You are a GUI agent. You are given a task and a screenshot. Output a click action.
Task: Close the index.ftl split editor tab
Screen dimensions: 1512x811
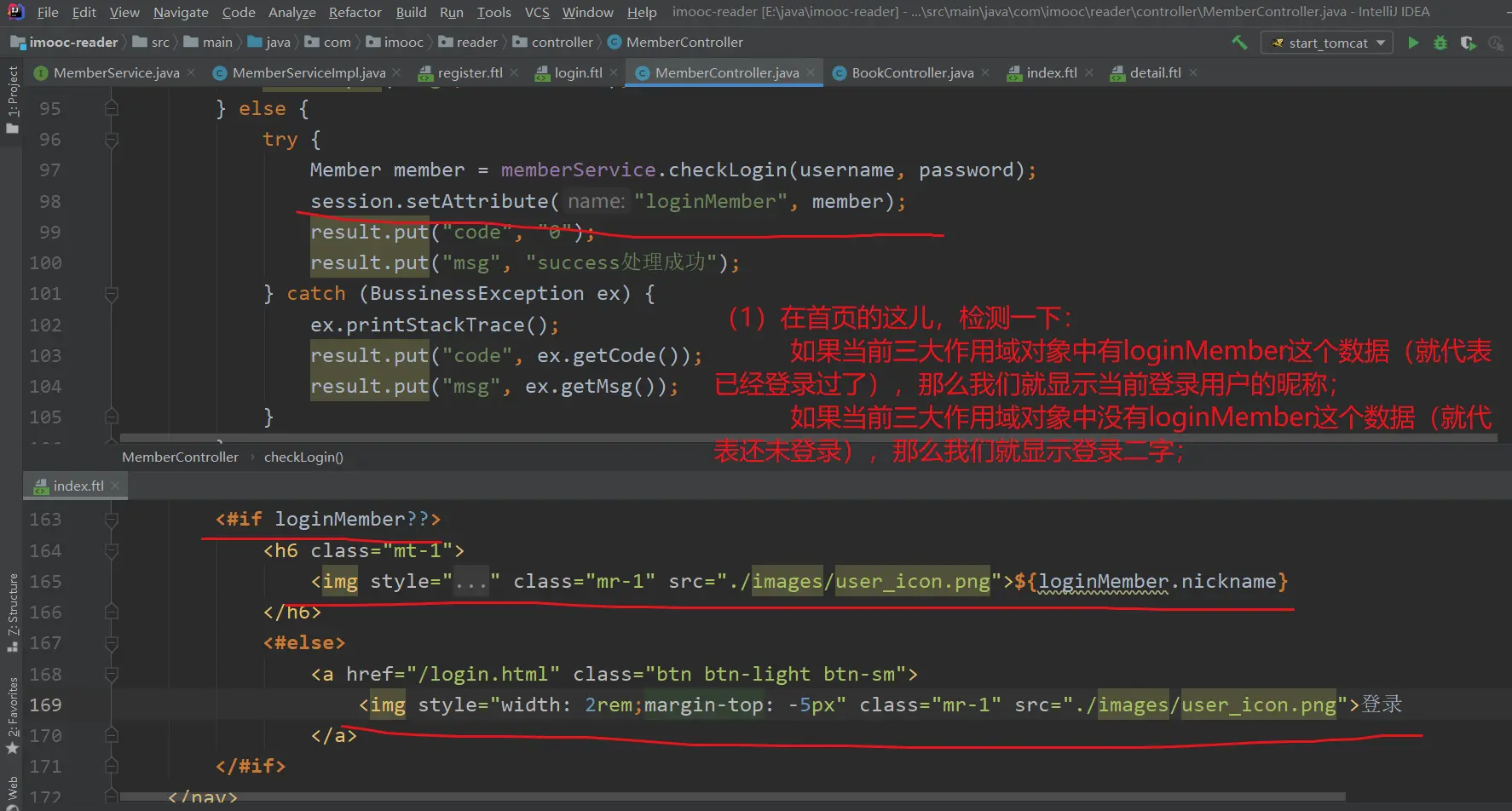115,486
